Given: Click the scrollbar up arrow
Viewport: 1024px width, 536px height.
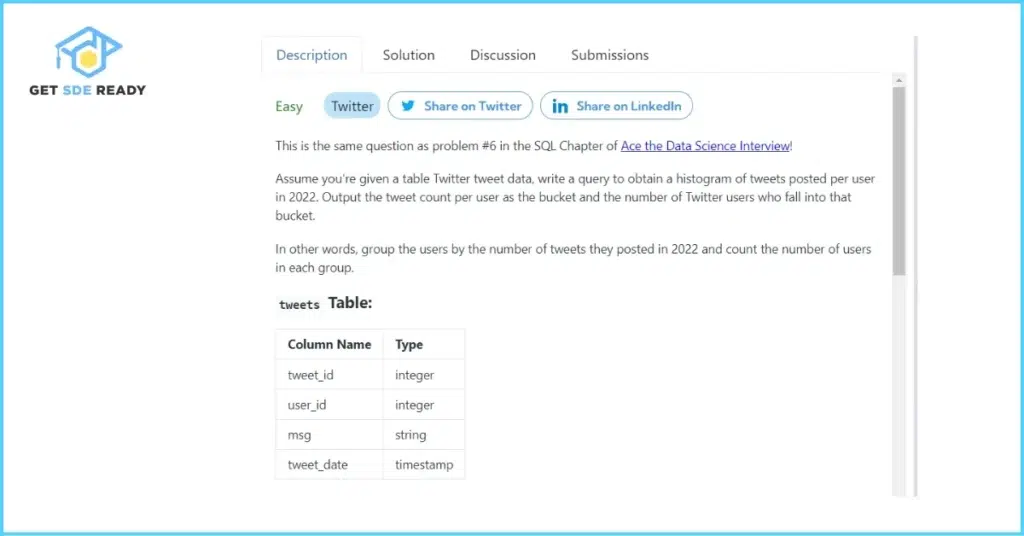Looking at the screenshot, I should click(899, 80).
